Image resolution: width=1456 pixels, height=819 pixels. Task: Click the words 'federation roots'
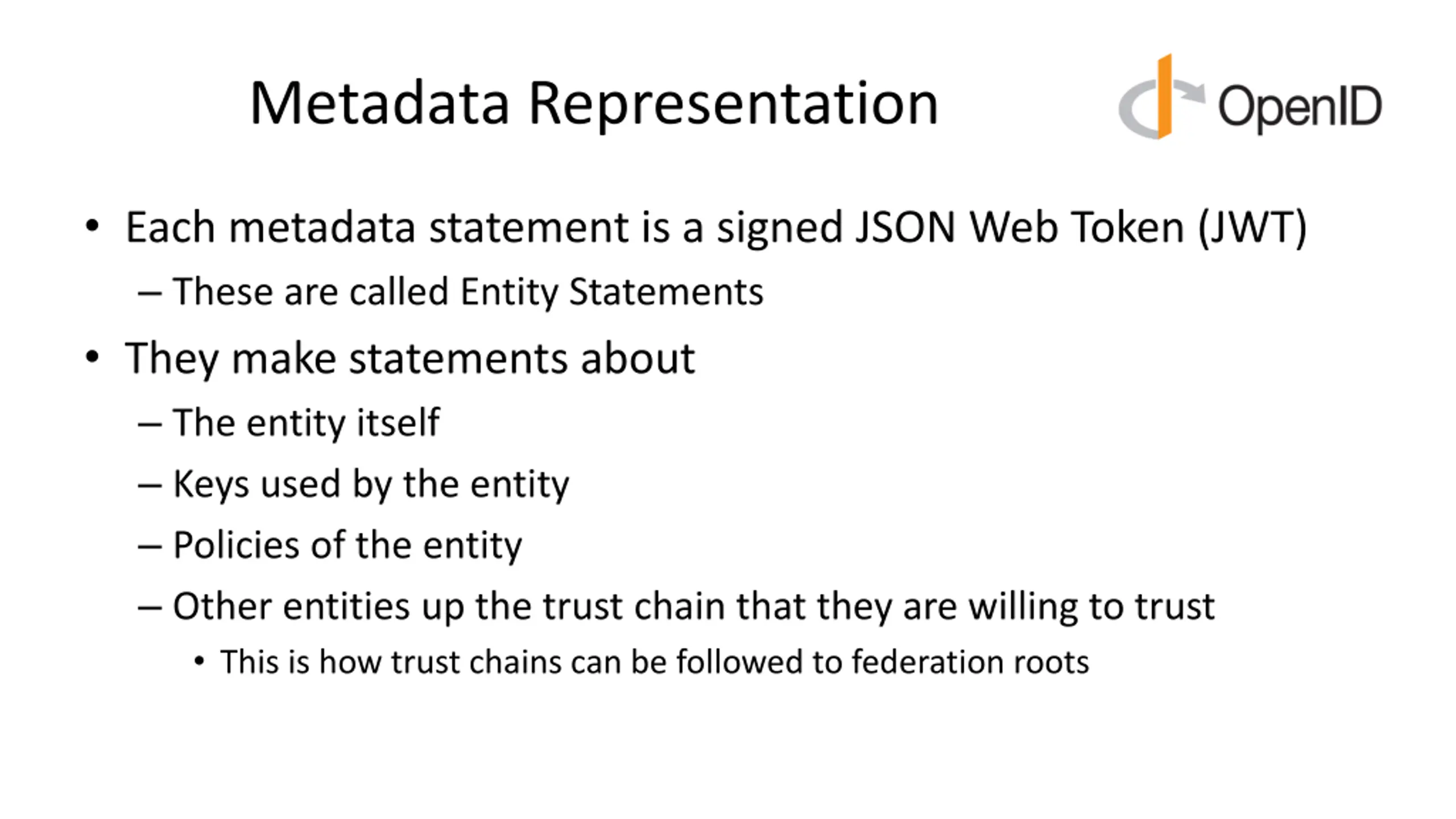coord(970,662)
